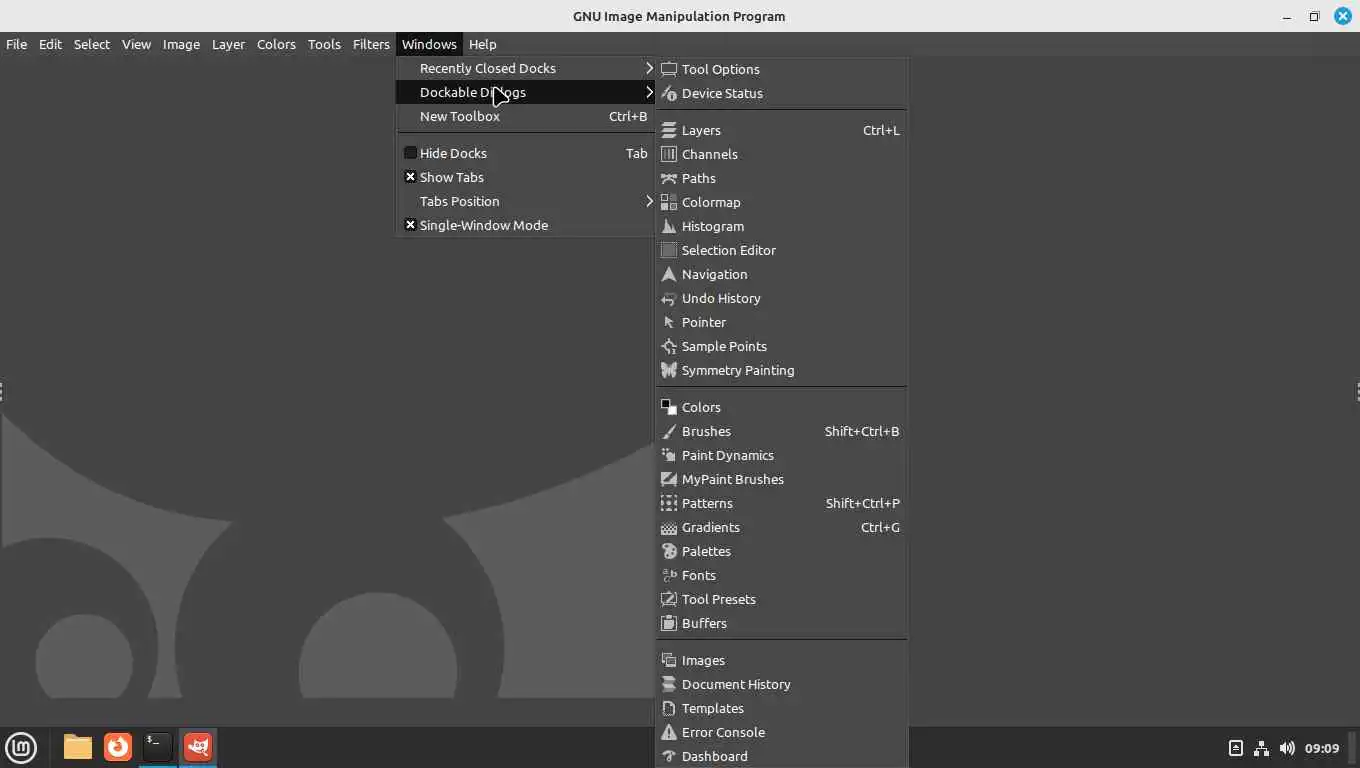The height and width of the screenshot is (768, 1360).
Task: Click the Palettes icon
Action: pos(669,551)
